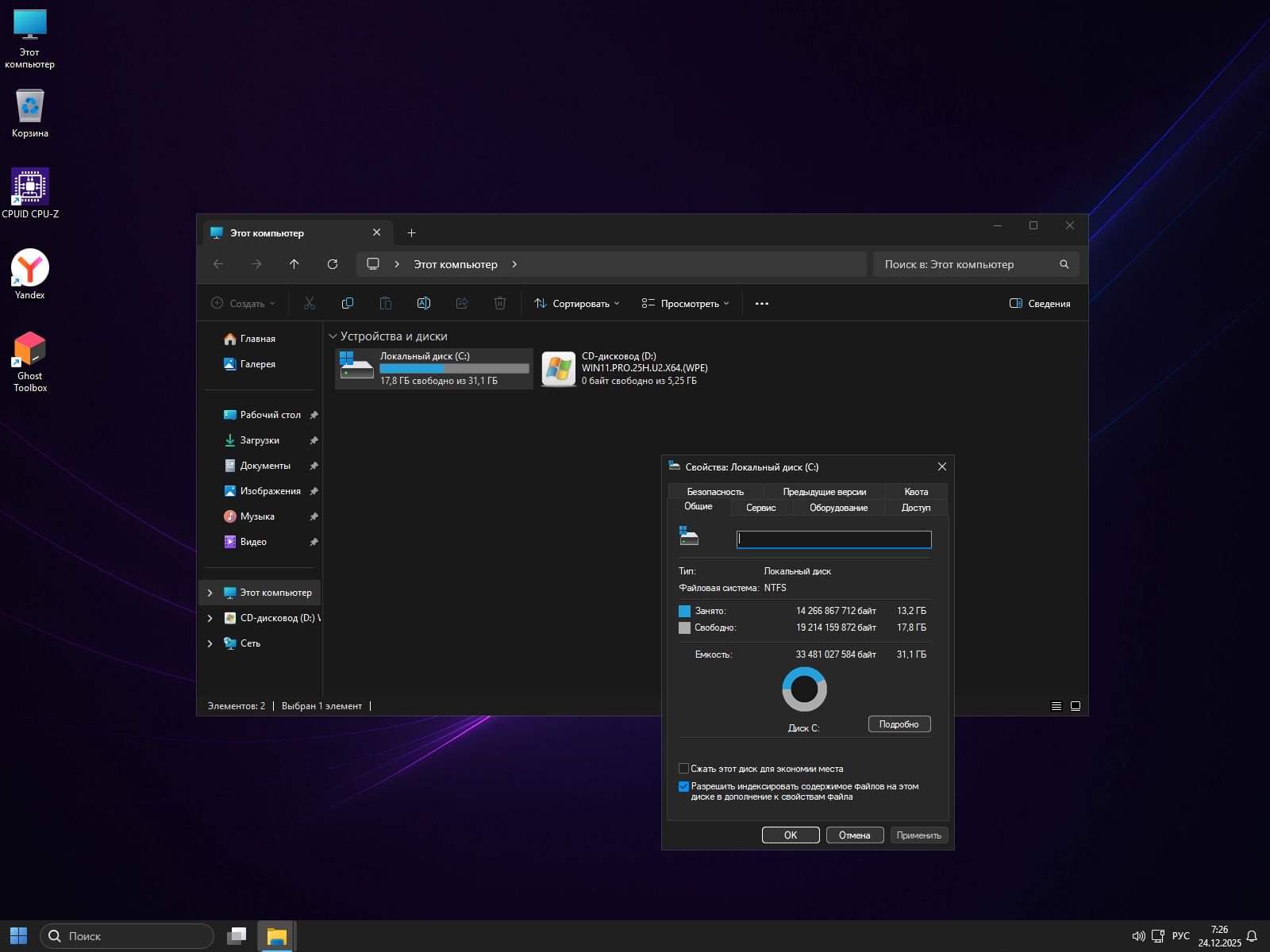
Task: Open Task View on the taskbar
Action: 237,936
